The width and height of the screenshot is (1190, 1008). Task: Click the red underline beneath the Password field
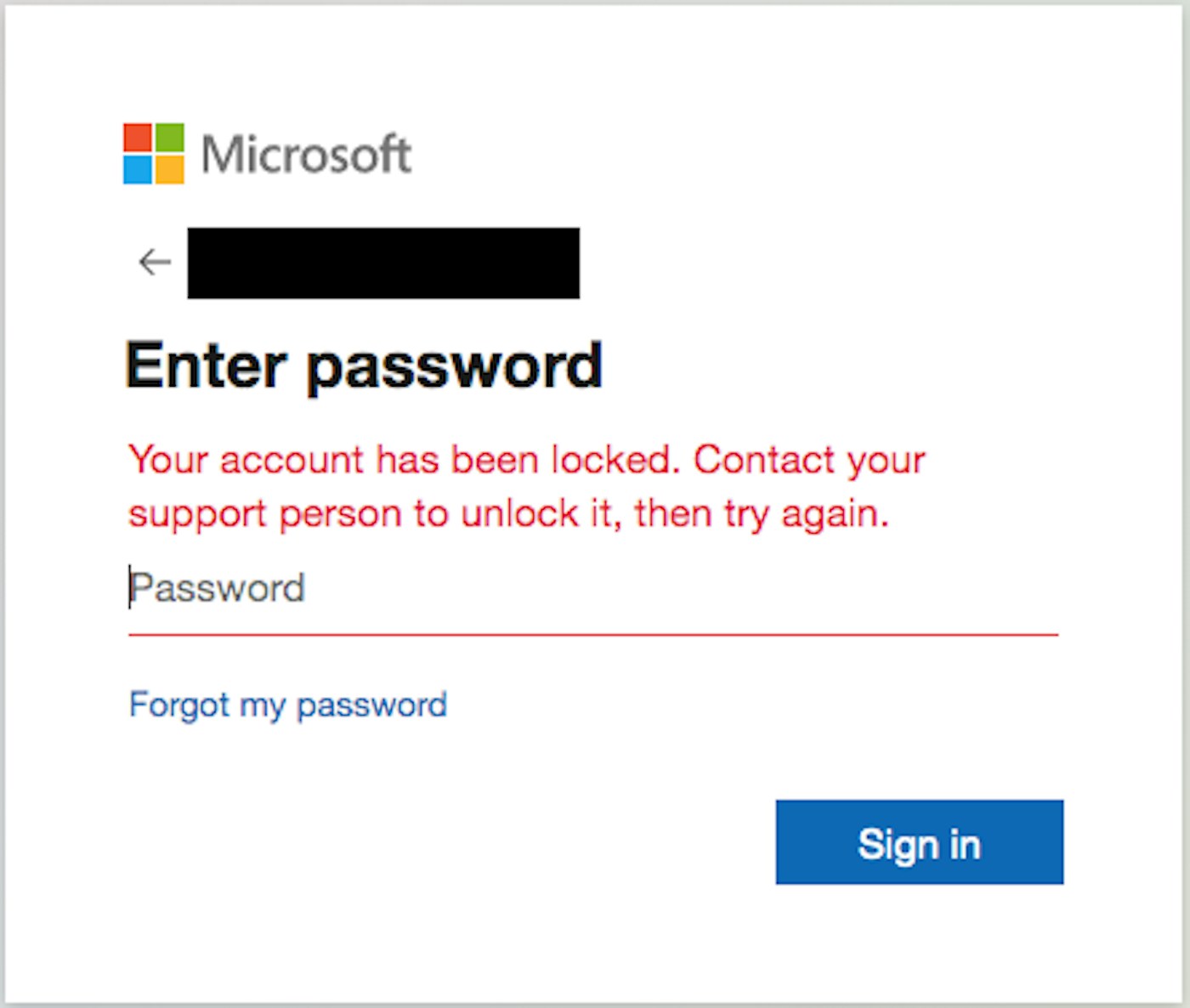point(593,634)
